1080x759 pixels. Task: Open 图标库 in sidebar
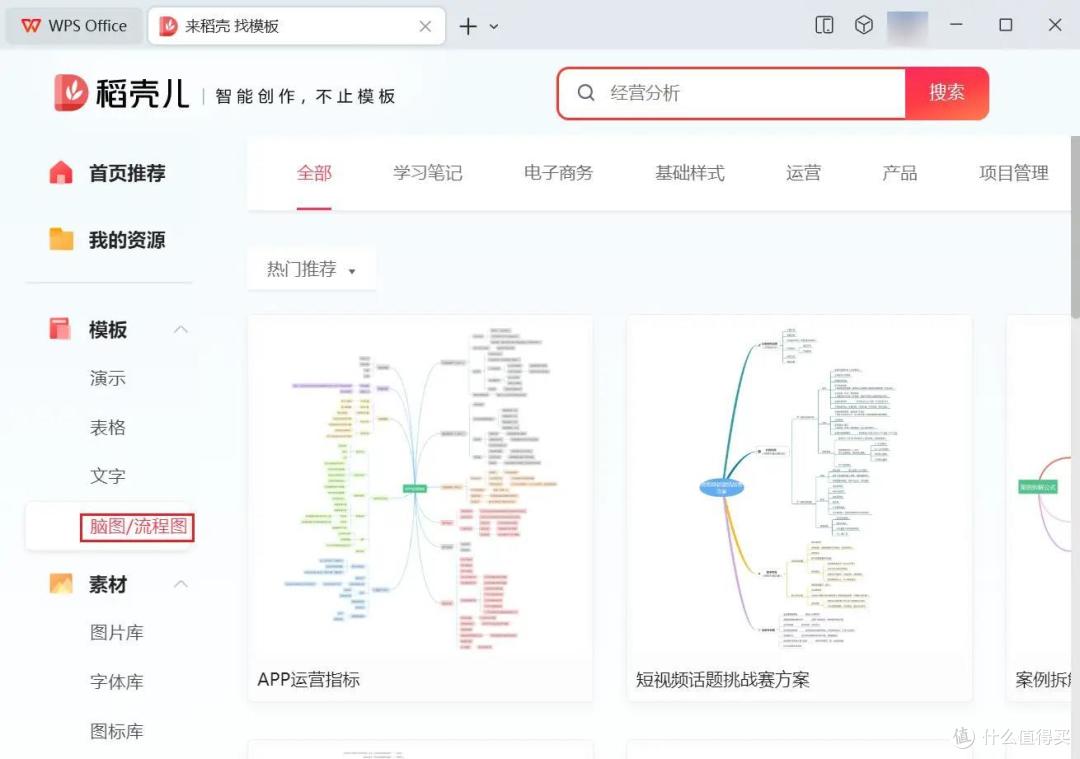click(x=116, y=731)
